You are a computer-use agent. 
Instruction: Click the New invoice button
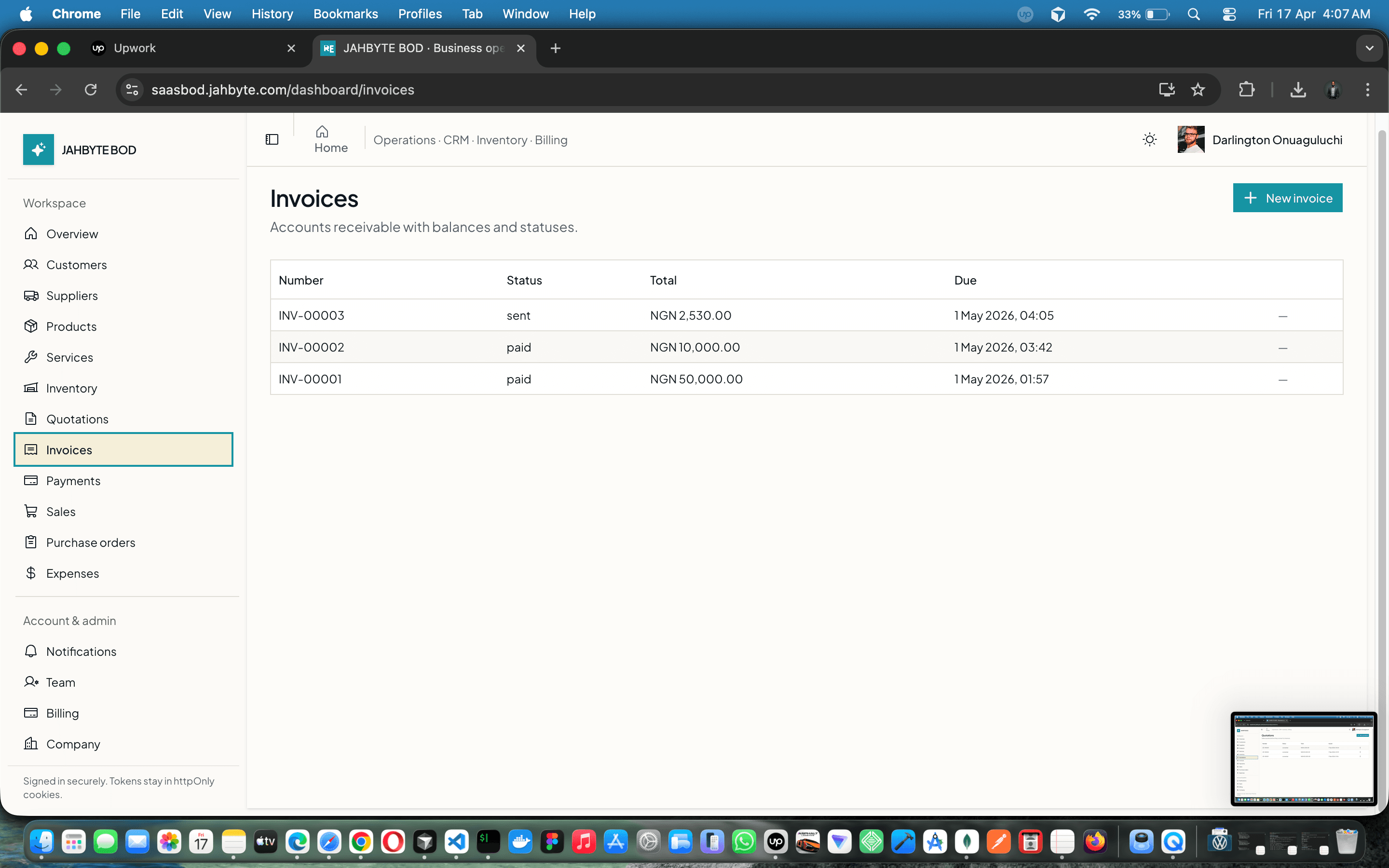tap(1287, 198)
